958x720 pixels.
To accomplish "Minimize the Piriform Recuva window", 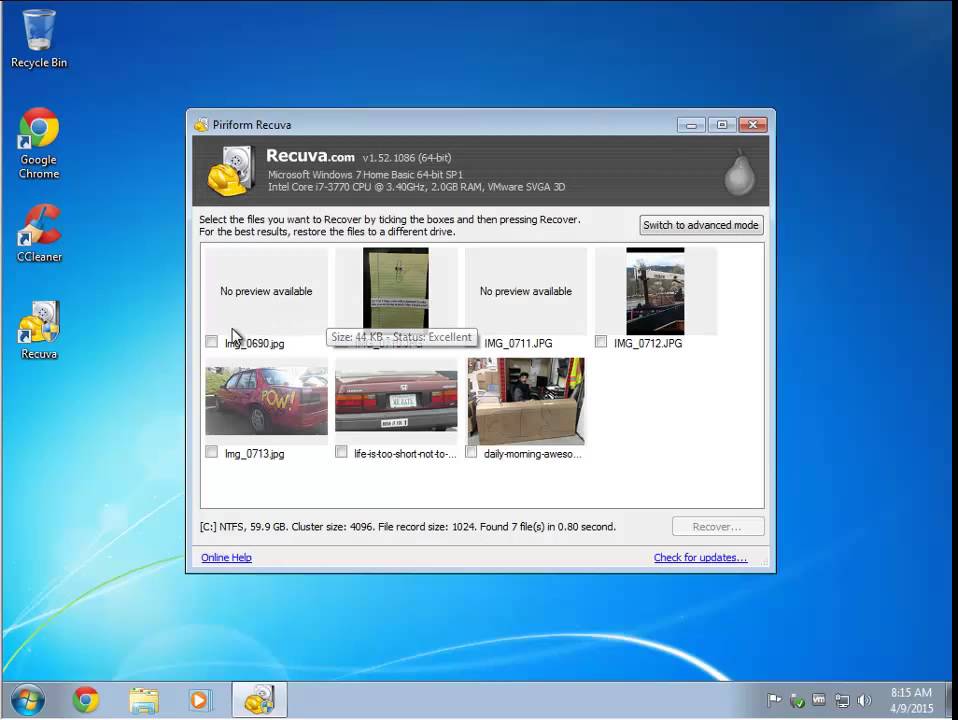I will pos(691,125).
